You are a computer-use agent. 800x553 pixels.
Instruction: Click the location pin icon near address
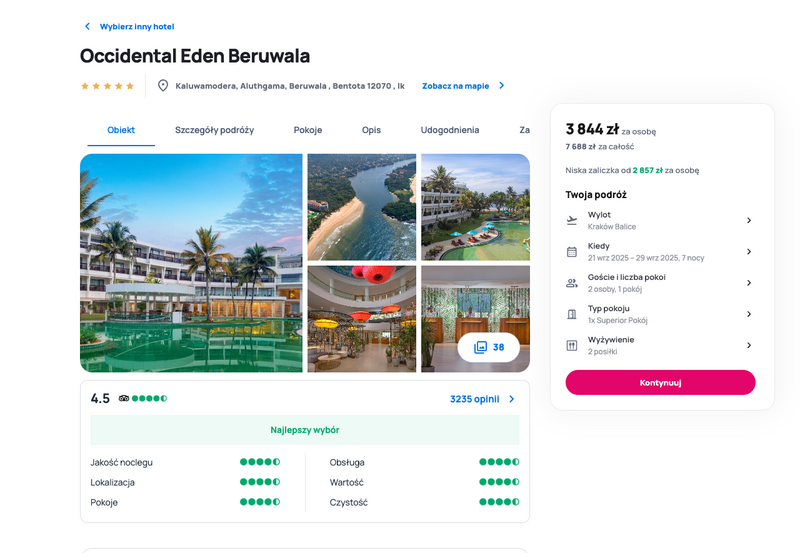click(163, 86)
